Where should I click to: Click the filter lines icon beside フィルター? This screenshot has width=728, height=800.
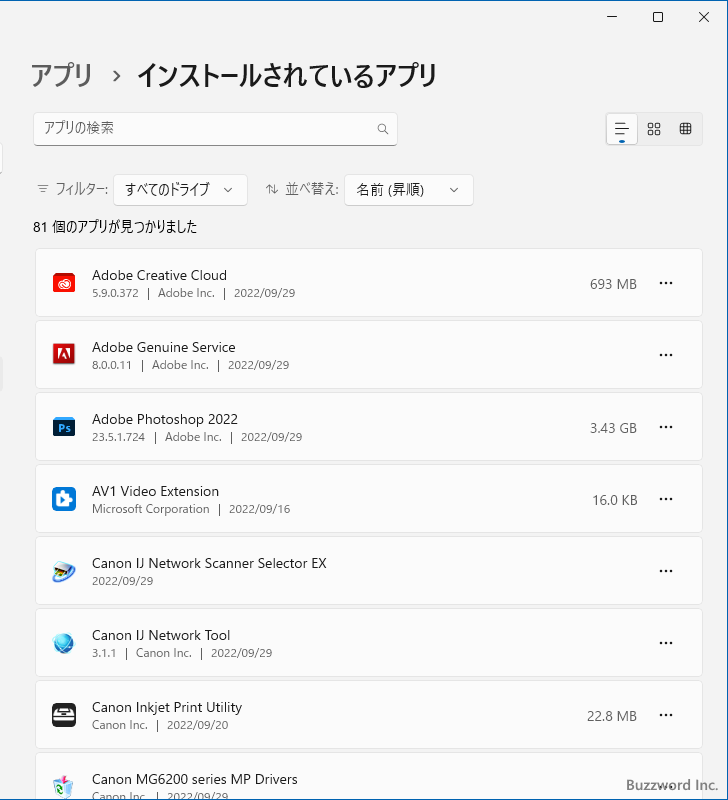coord(43,189)
